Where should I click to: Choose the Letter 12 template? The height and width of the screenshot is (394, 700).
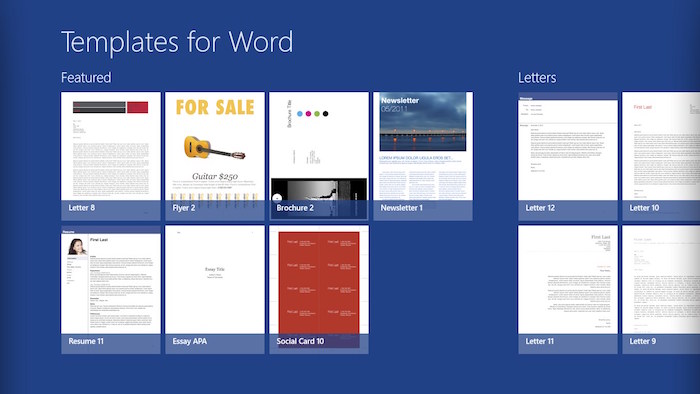pos(568,156)
